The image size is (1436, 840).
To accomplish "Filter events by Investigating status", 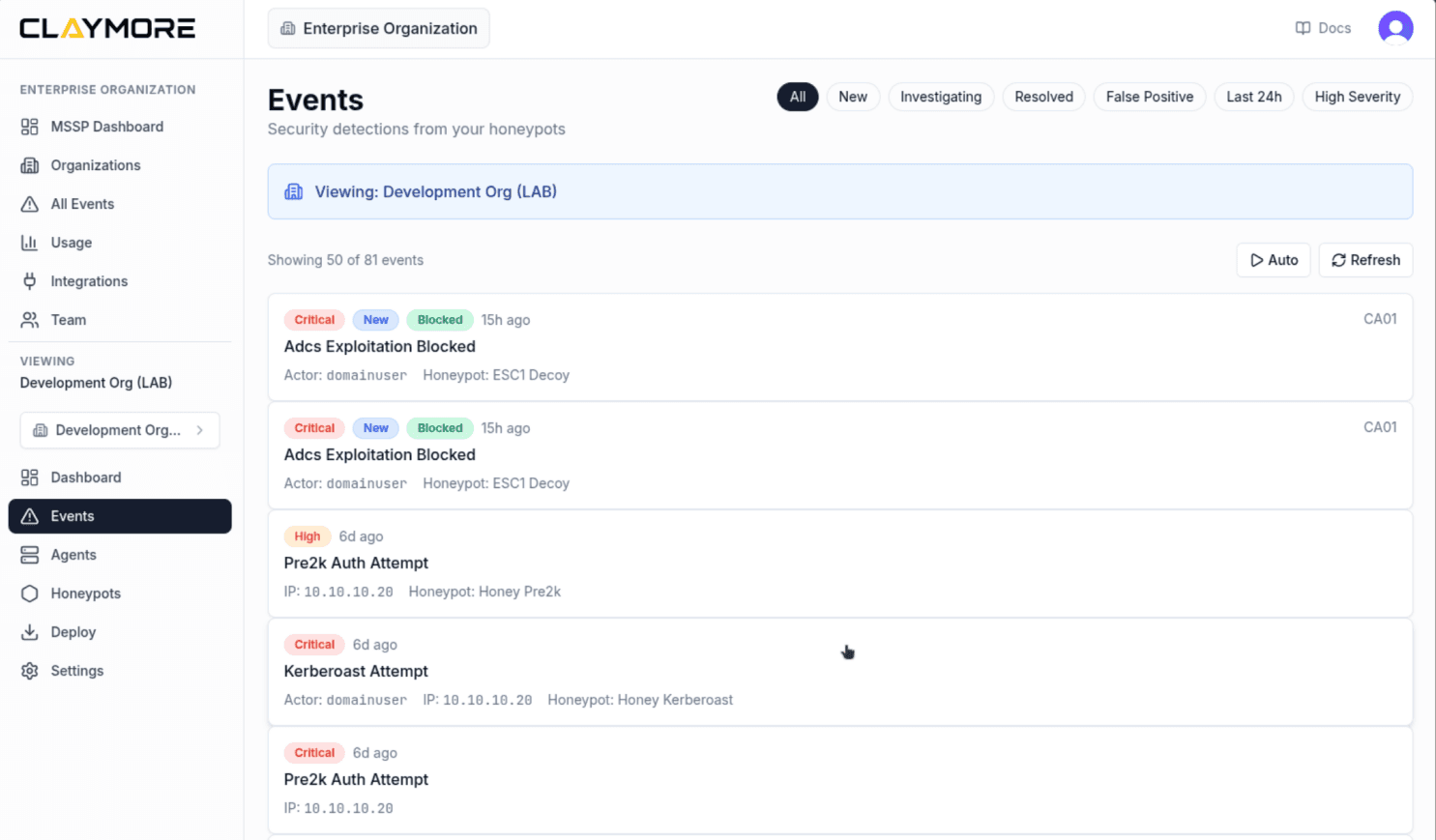I will pos(941,97).
